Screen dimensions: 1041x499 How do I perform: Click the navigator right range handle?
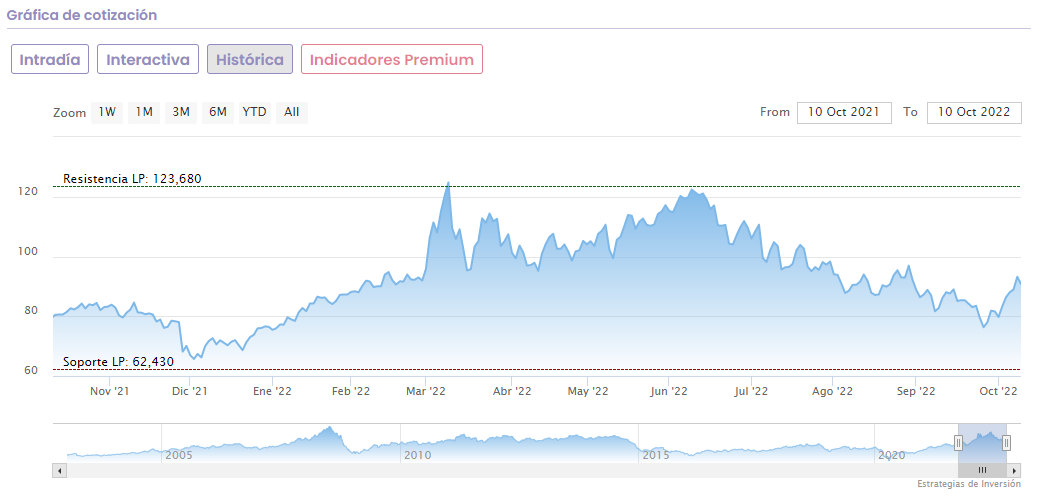tap(1006, 443)
